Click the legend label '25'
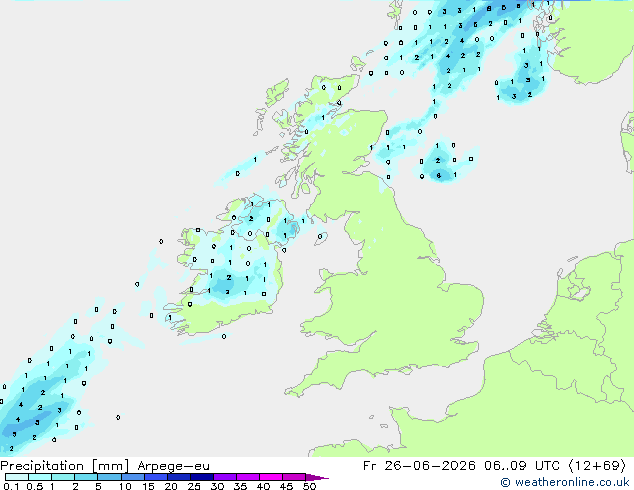The image size is (634, 490). pyautogui.click(x=194, y=486)
